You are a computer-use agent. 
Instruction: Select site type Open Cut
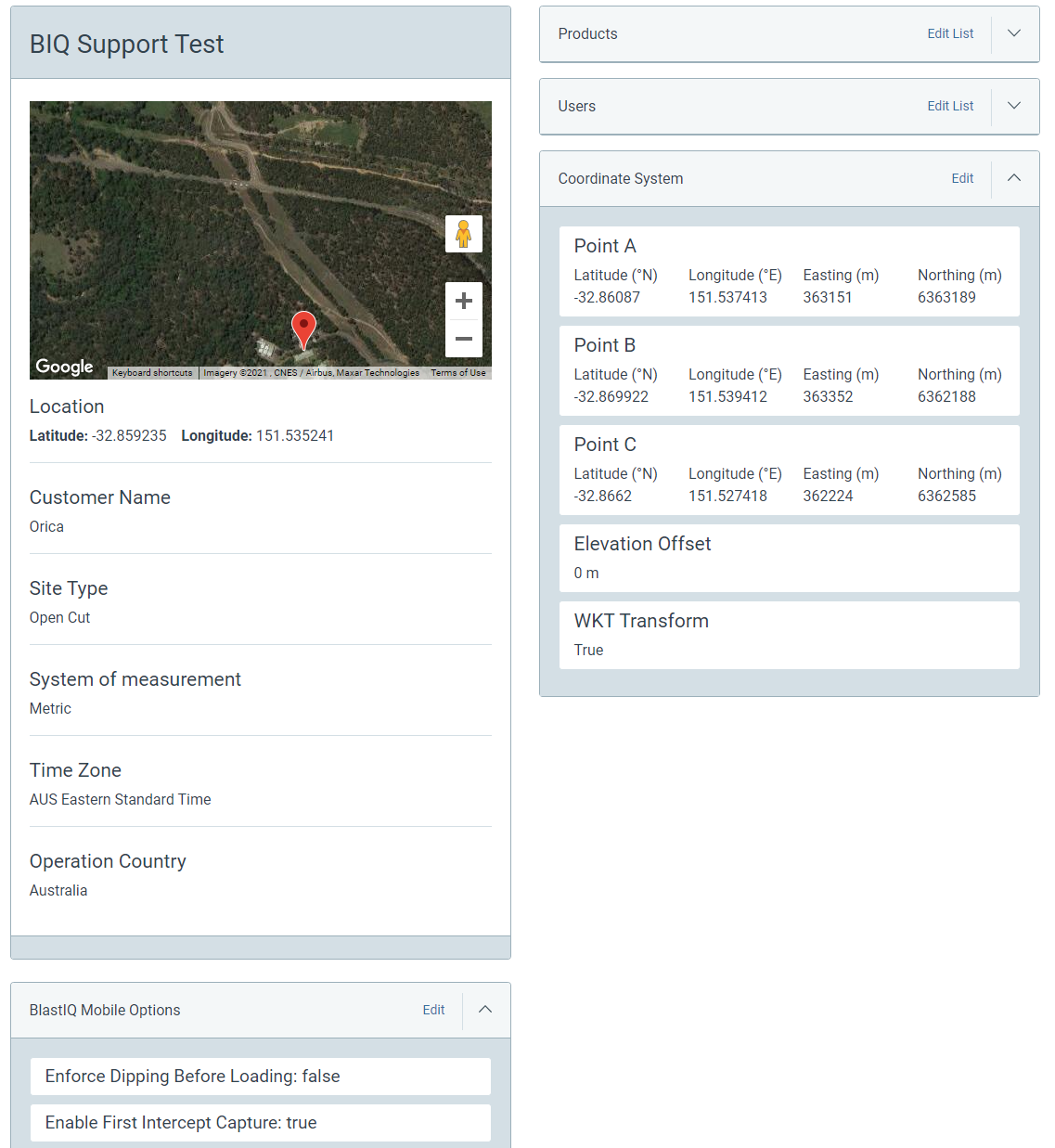(59, 617)
